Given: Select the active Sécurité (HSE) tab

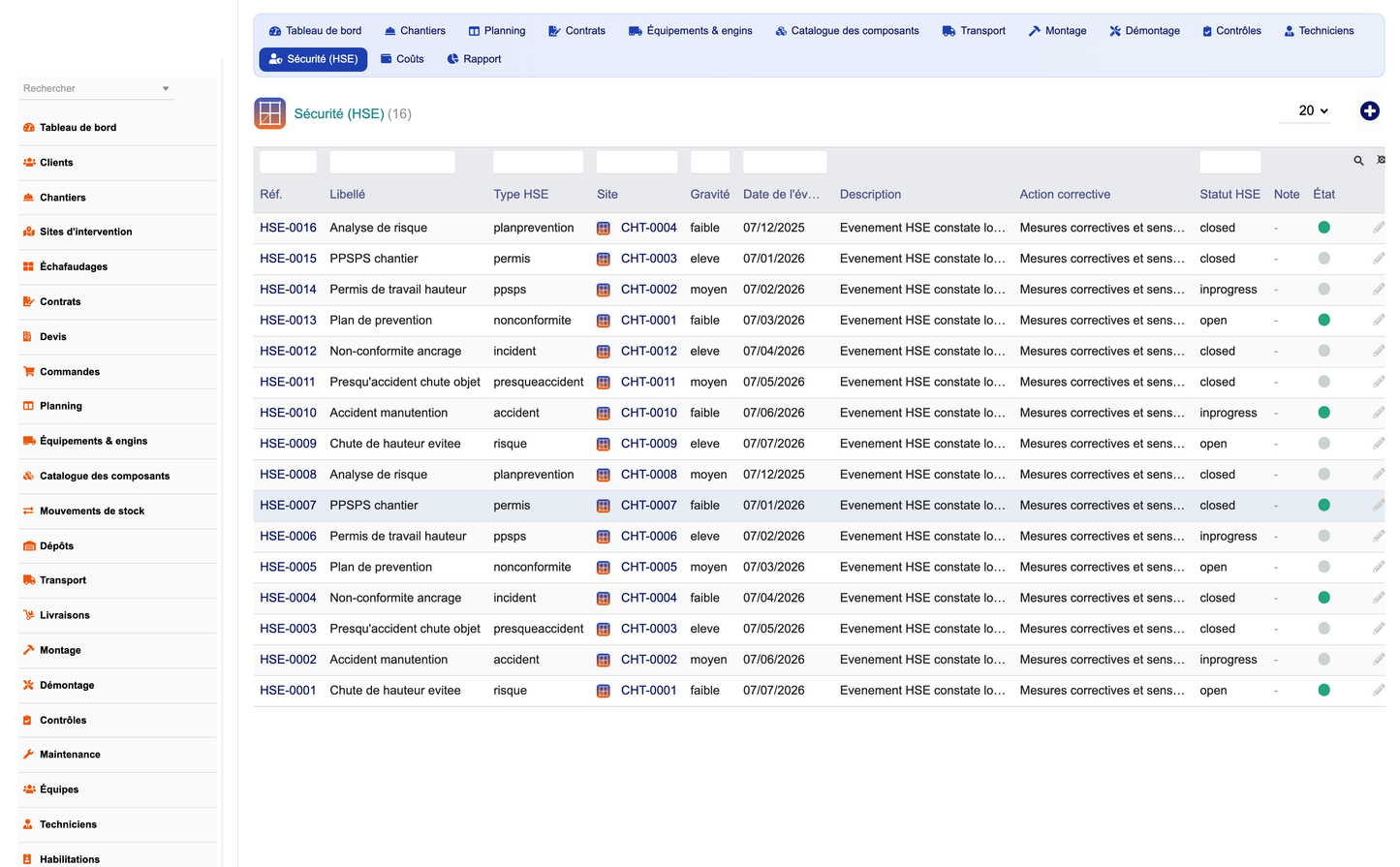Looking at the screenshot, I should 313,59.
